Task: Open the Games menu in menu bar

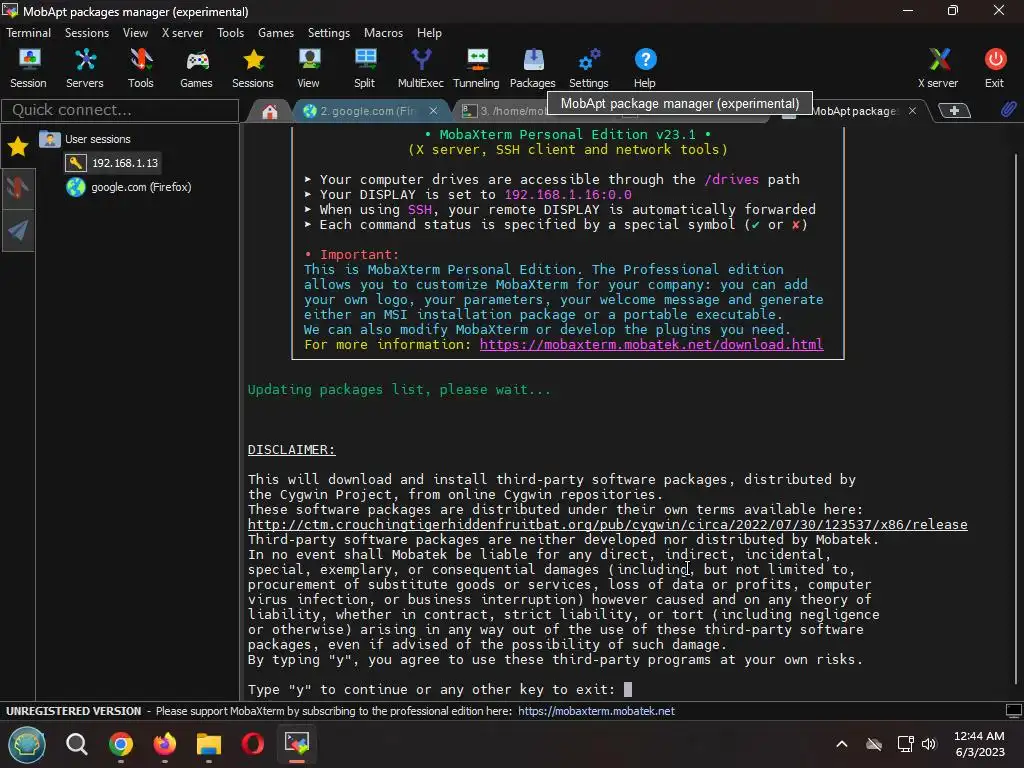Action: [276, 33]
